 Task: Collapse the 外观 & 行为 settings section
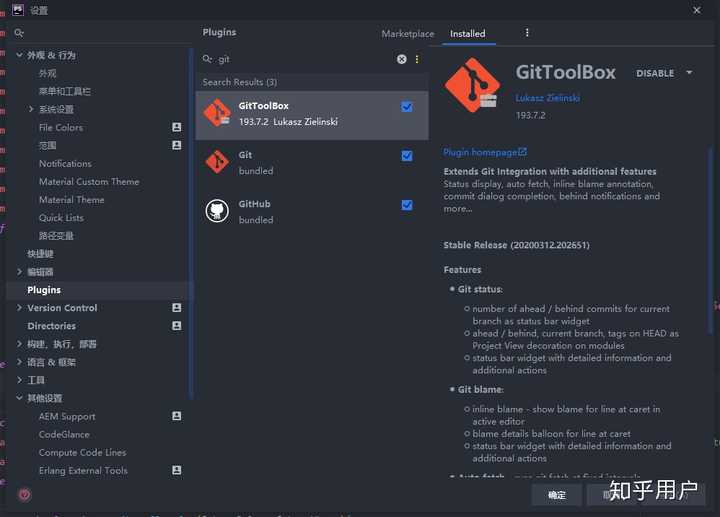click(19, 55)
